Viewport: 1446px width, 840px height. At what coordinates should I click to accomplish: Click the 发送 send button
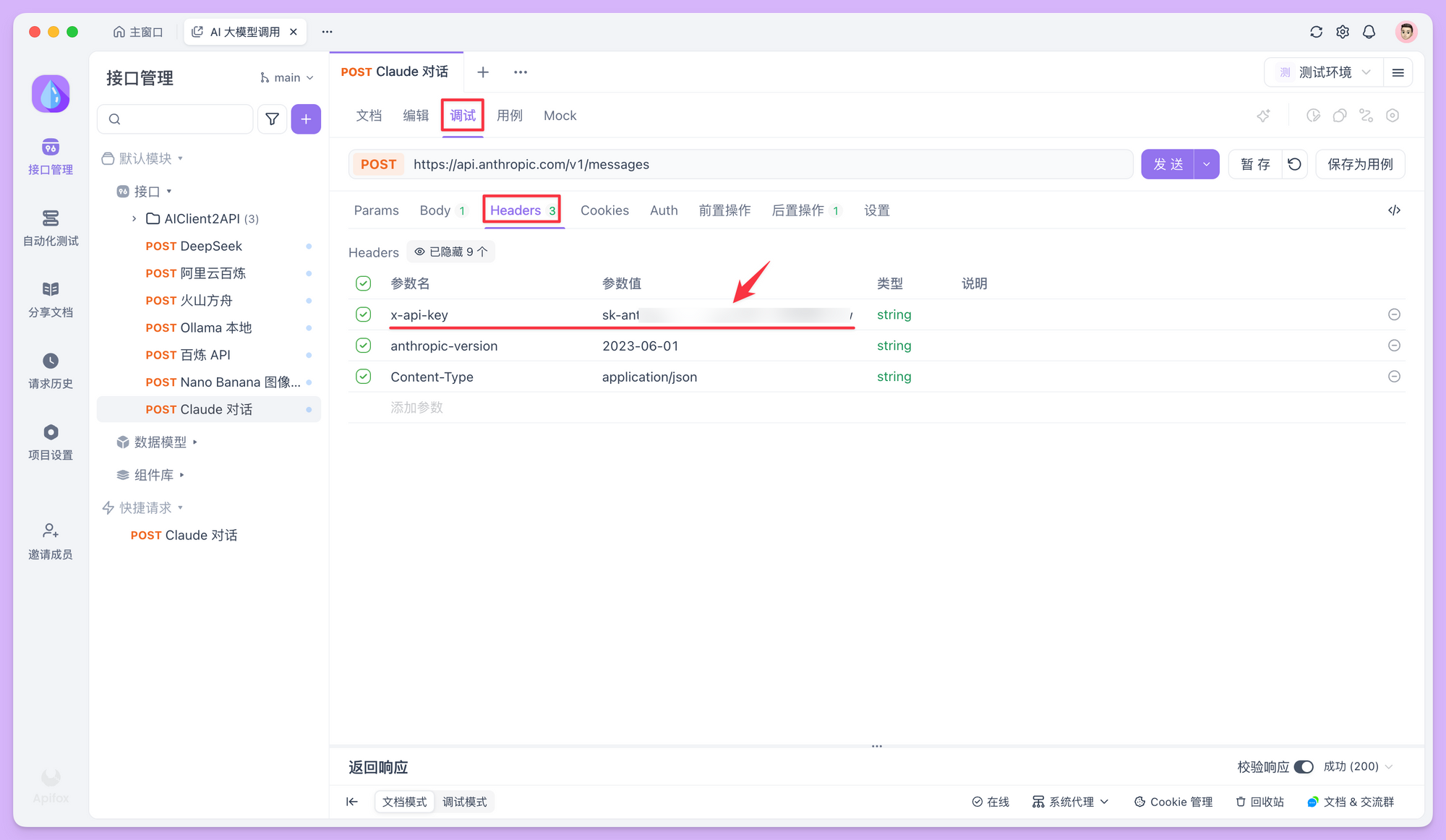1168,164
